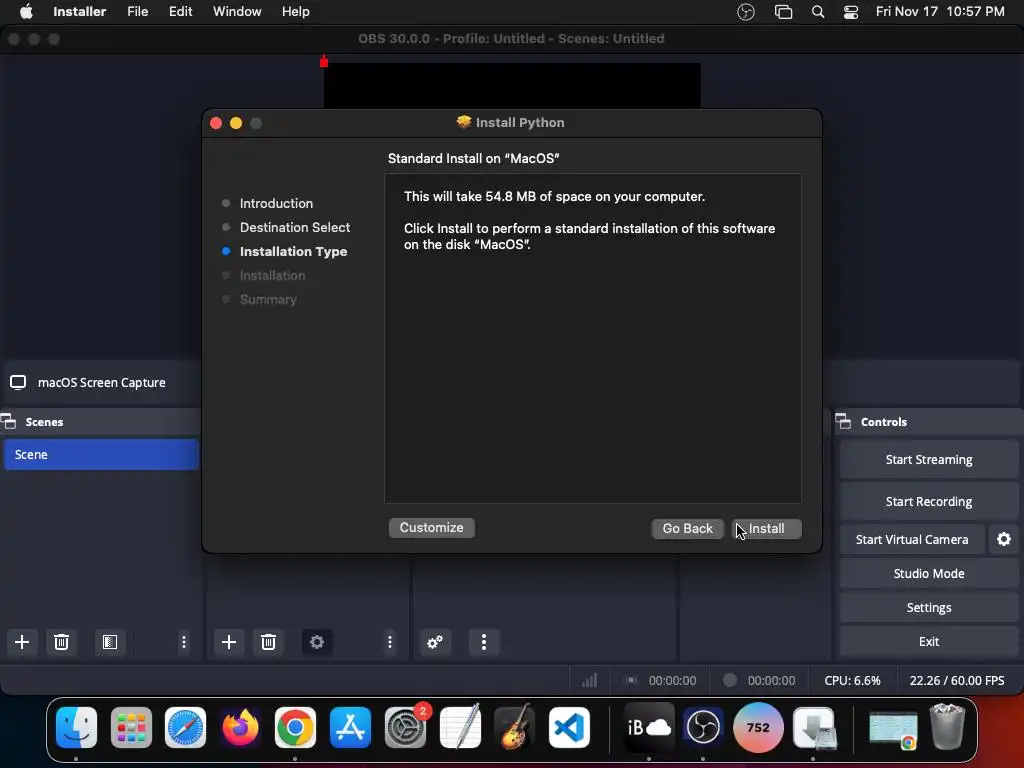
Task: Click network signal icon in OBS status bar
Action: (x=590, y=680)
